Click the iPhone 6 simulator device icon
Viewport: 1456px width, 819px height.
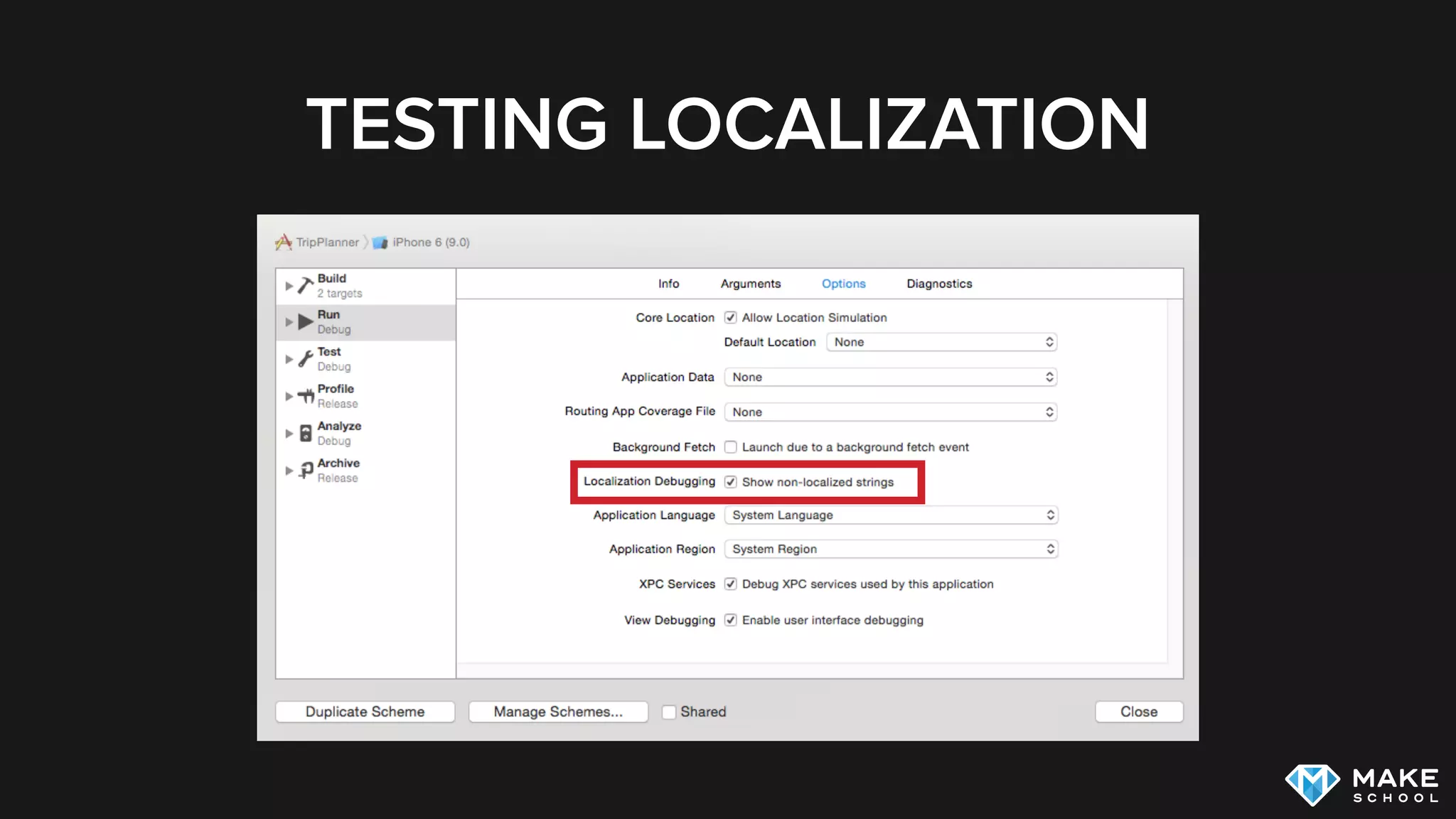coord(380,242)
